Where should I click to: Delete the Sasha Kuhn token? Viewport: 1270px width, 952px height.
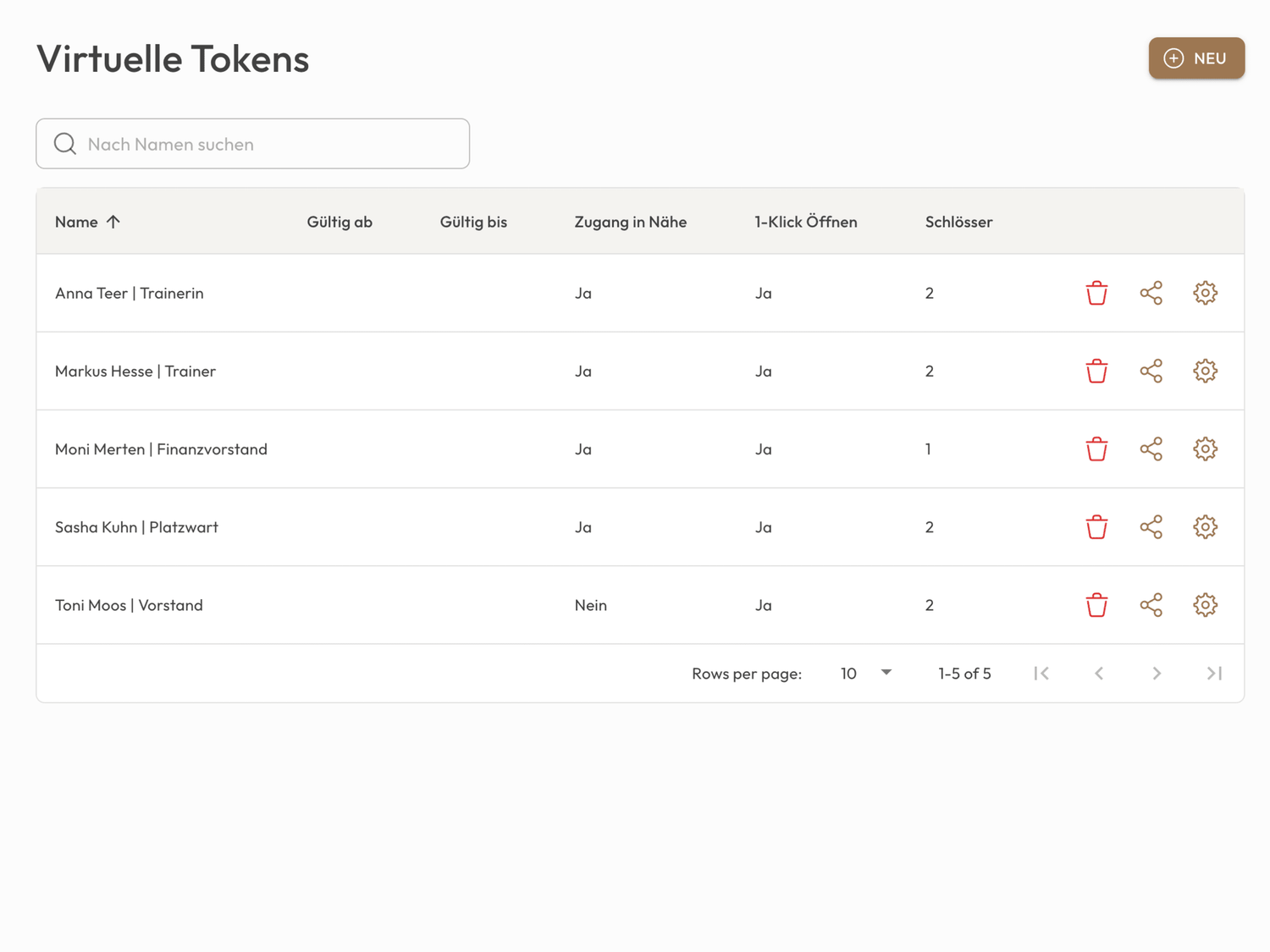pos(1096,526)
